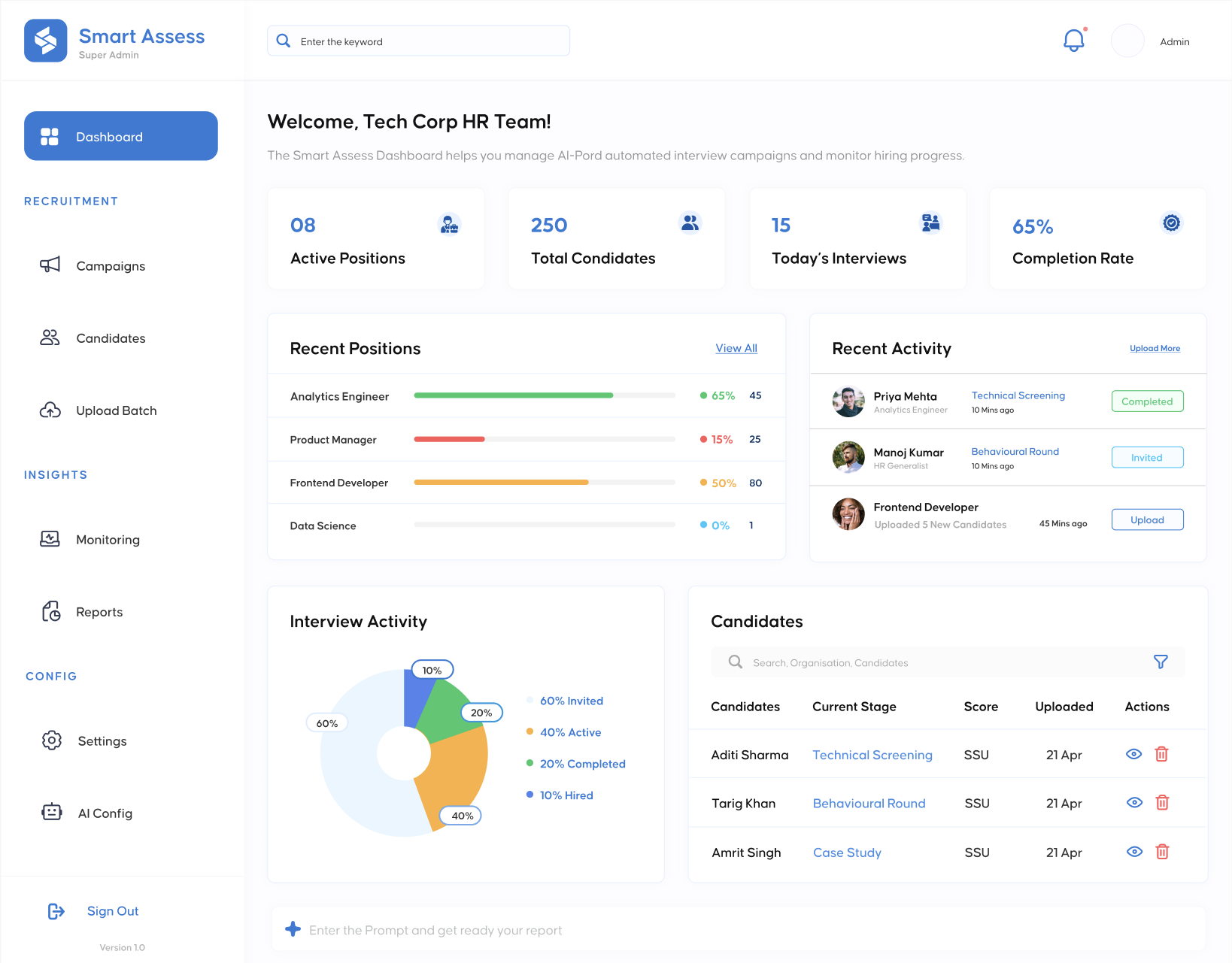Show Aditi Sharma's candidate details via eye icon

click(x=1134, y=754)
